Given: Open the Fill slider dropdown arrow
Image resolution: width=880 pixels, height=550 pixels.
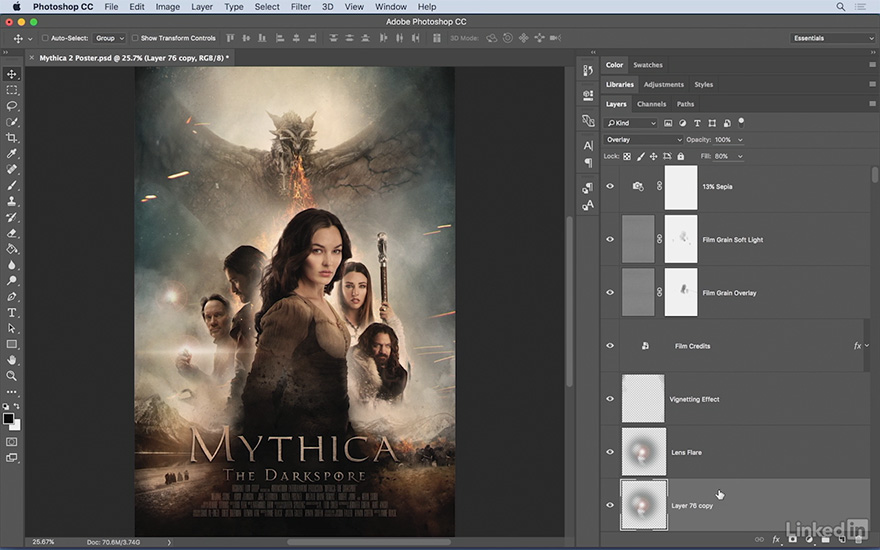Looking at the screenshot, I should pyautogui.click(x=740, y=157).
